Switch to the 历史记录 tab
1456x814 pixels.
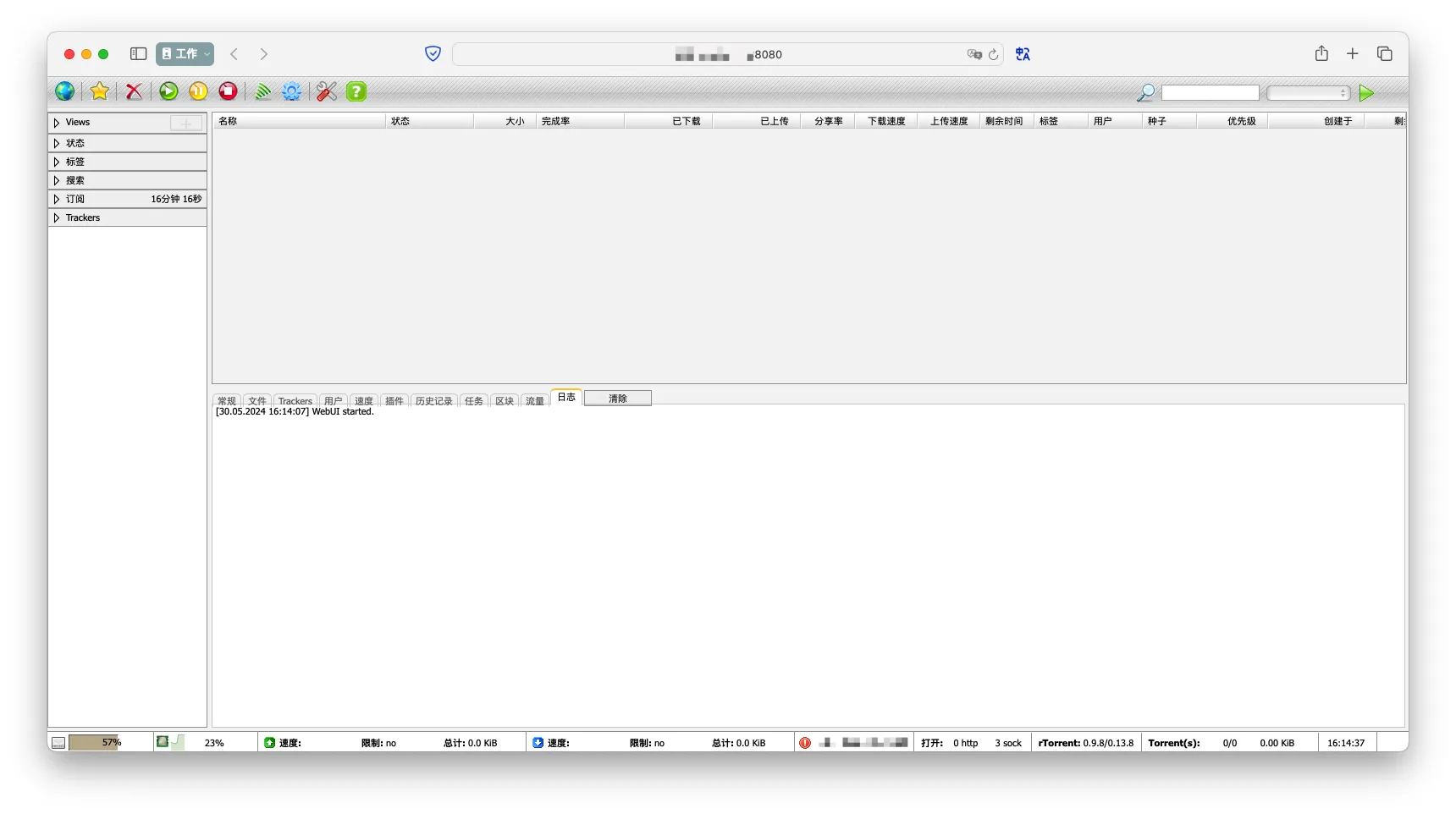(x=433, y=401)
